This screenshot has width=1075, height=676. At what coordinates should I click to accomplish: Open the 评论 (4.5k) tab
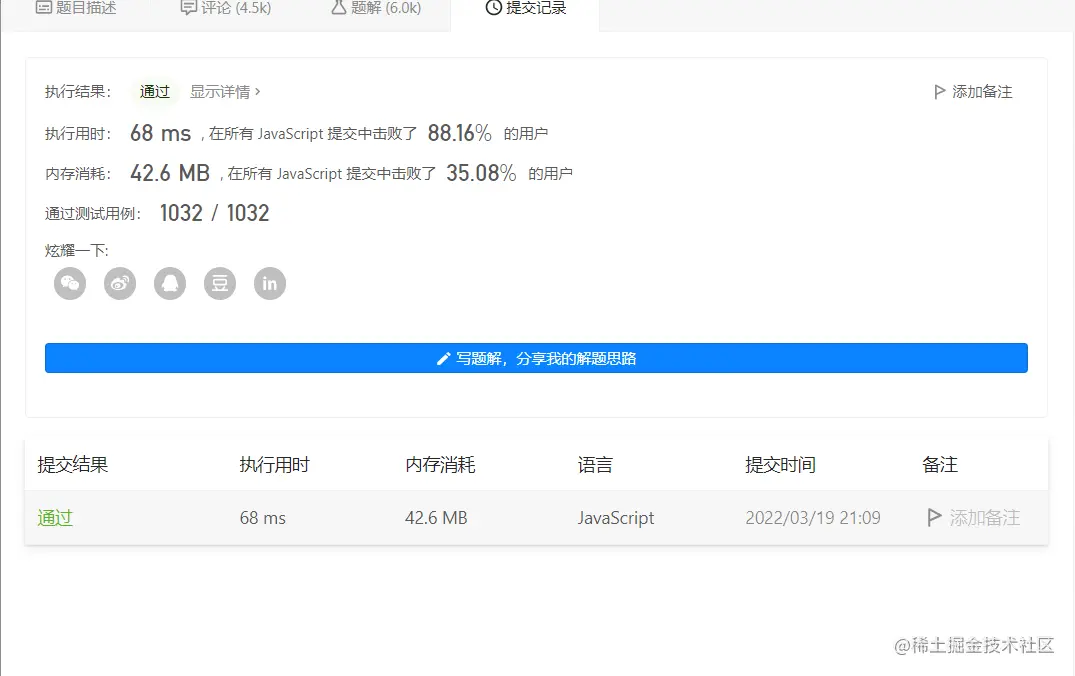(x=226, y=8)
